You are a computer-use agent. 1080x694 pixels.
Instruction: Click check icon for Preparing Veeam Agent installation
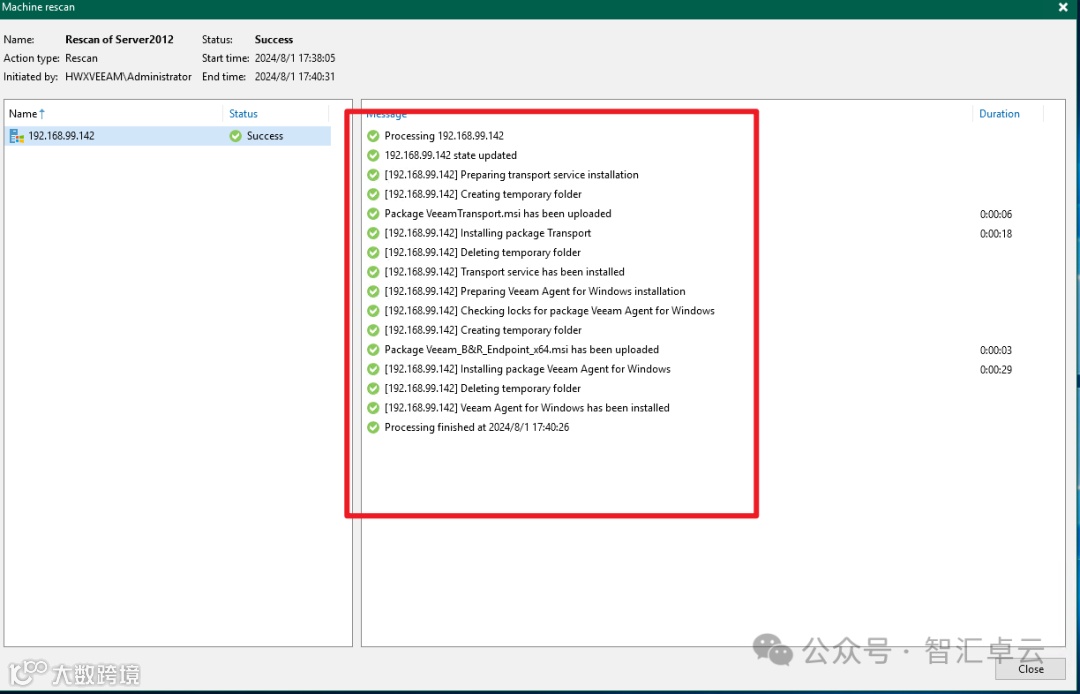tap(373, 291)
